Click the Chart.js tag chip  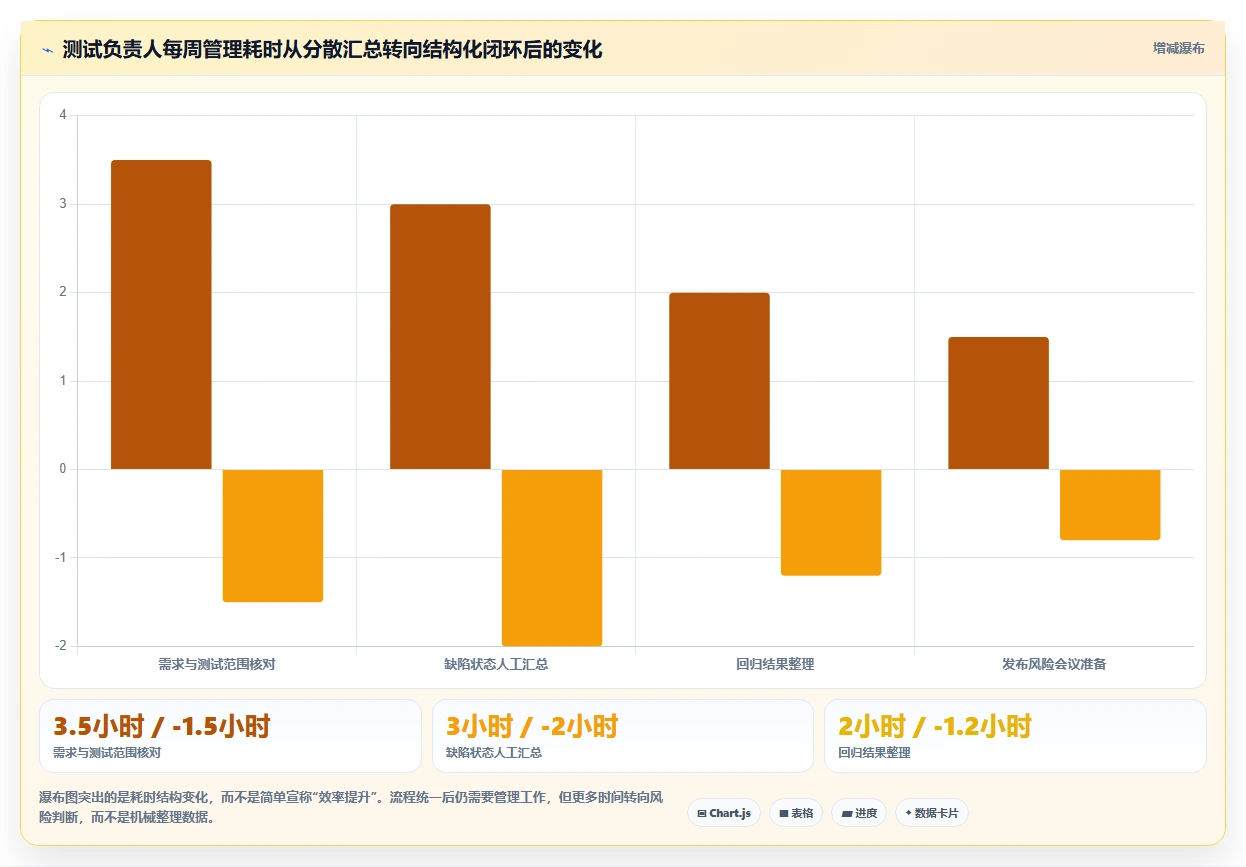click(x=724, y=813)
